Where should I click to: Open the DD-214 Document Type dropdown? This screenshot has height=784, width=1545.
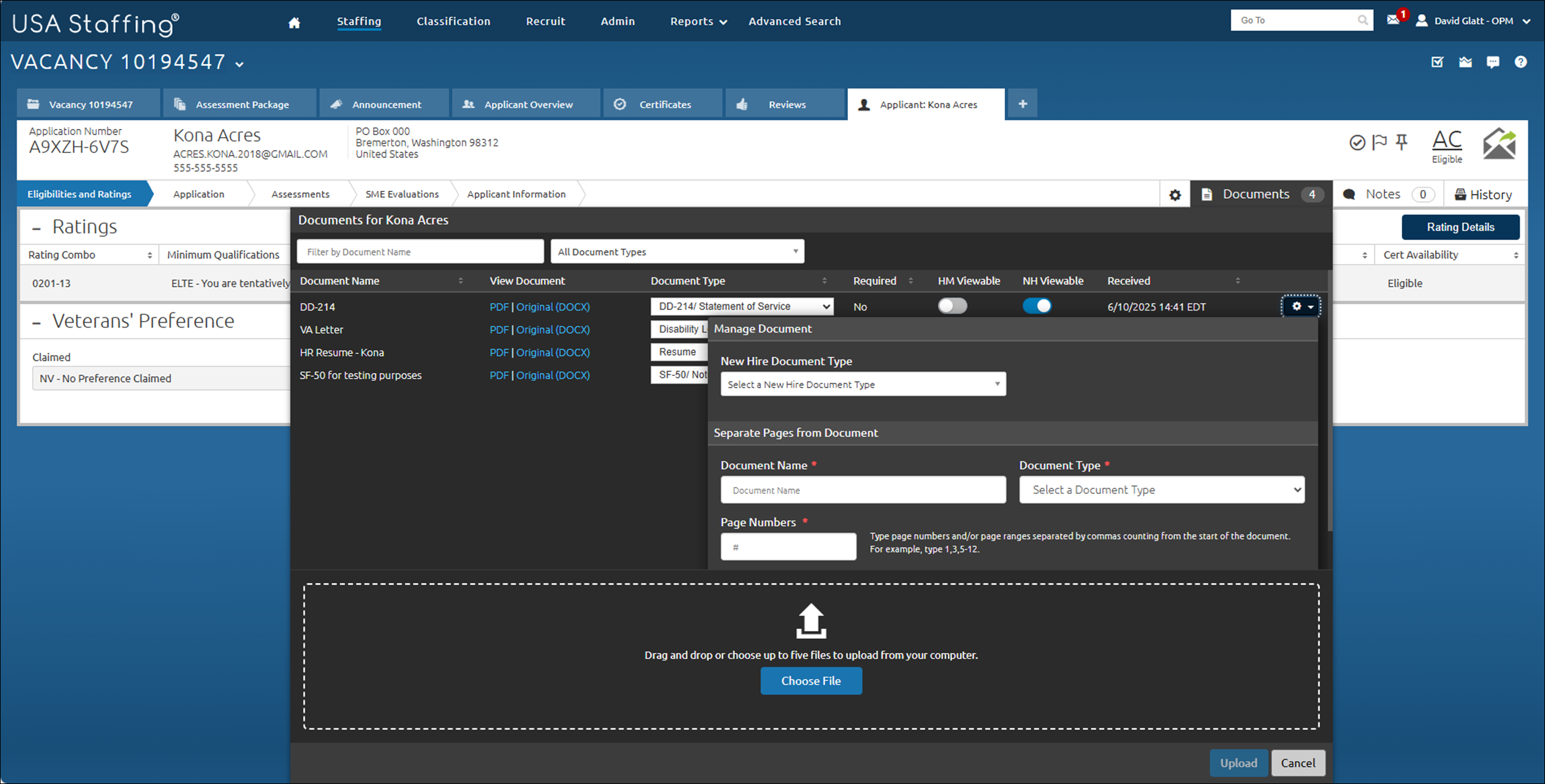pos(742,307)
